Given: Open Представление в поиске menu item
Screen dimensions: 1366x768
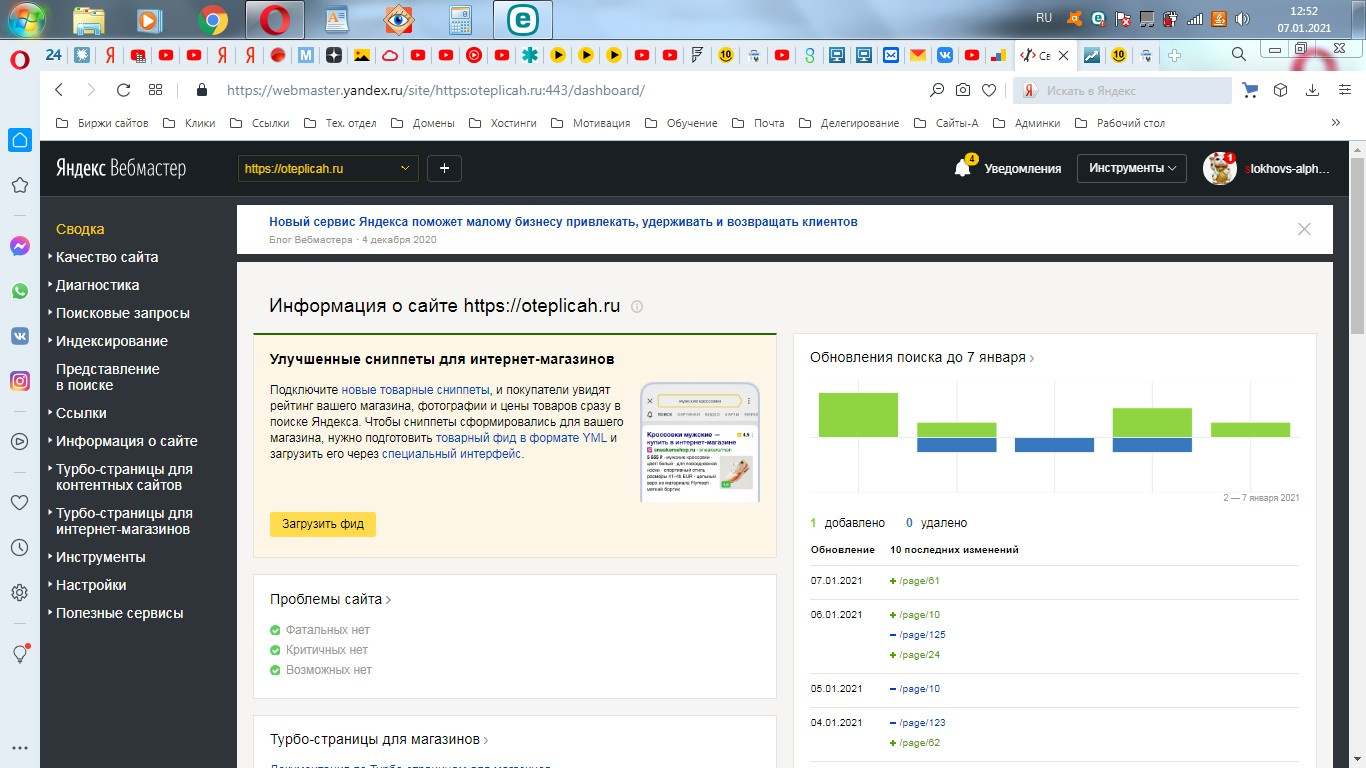Looking at the screenshot, I should 107,377.
